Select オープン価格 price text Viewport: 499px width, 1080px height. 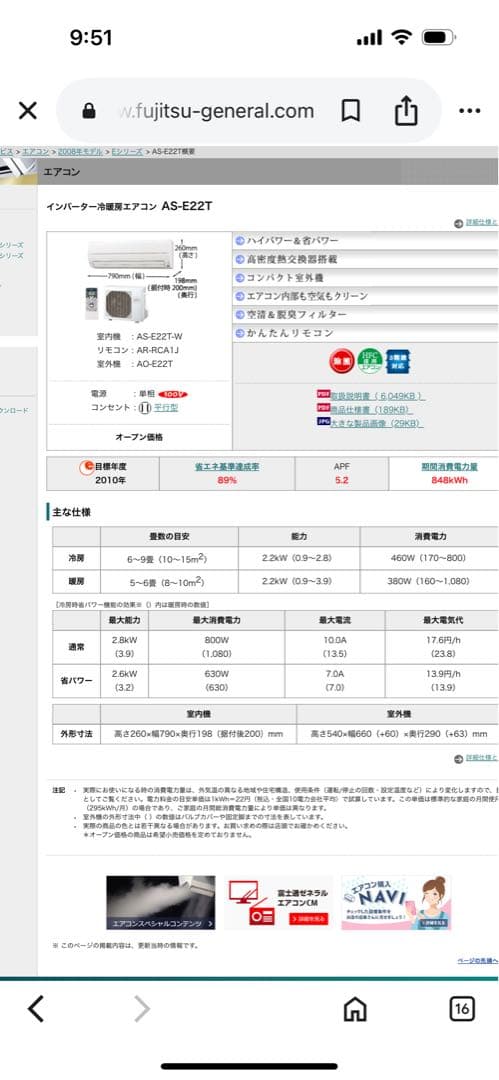(x=139, y=437)
